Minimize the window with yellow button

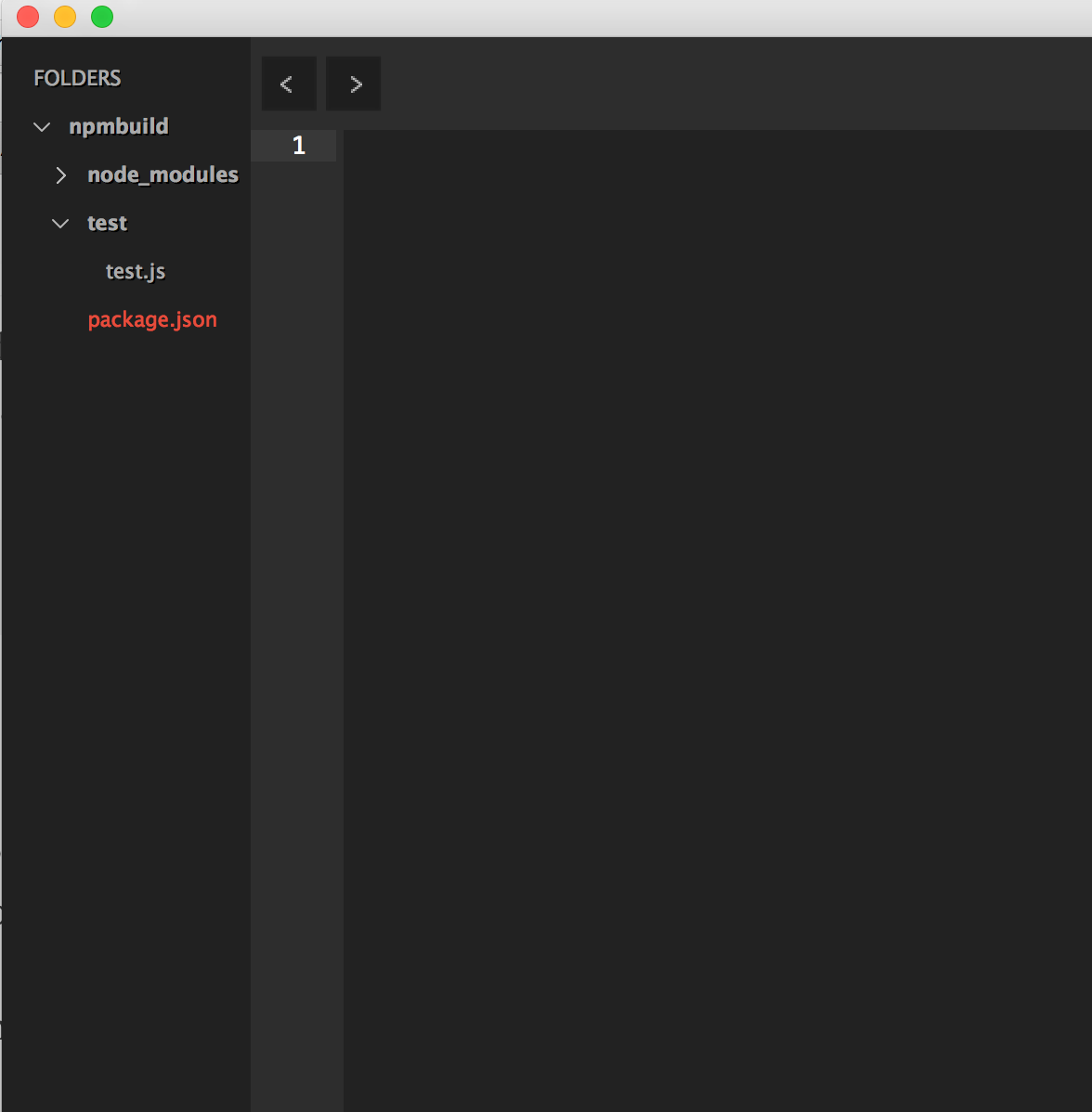[x=65, y=17]
